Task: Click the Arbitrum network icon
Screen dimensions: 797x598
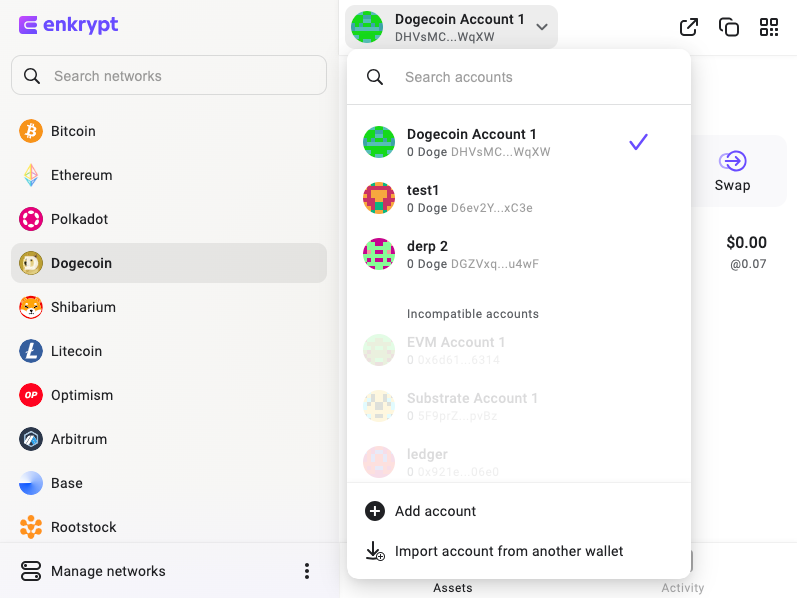Action: (x=31, y=439)
